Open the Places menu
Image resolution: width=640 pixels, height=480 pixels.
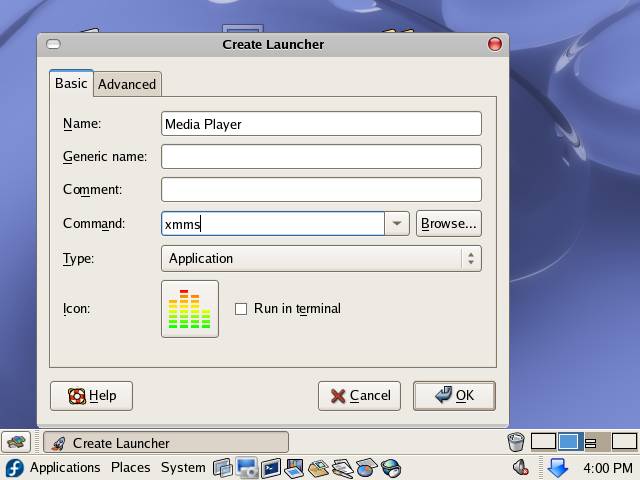[130, 467]
